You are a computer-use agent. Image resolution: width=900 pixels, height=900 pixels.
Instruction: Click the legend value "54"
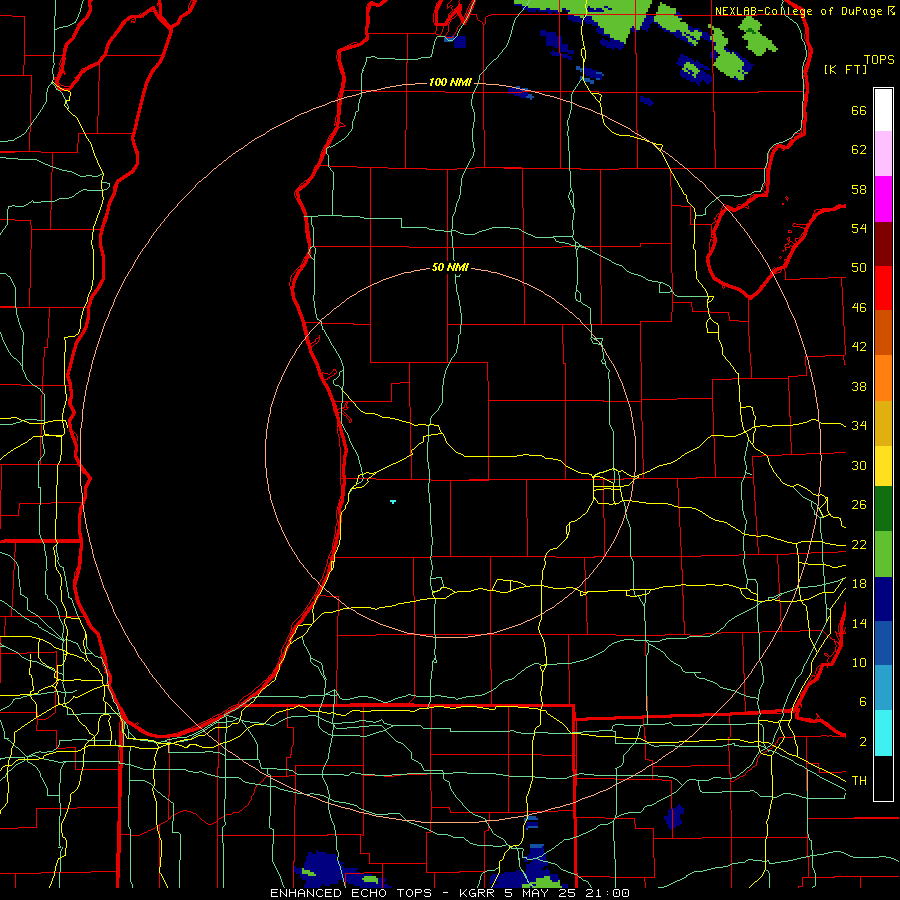(x=859, y=228)
